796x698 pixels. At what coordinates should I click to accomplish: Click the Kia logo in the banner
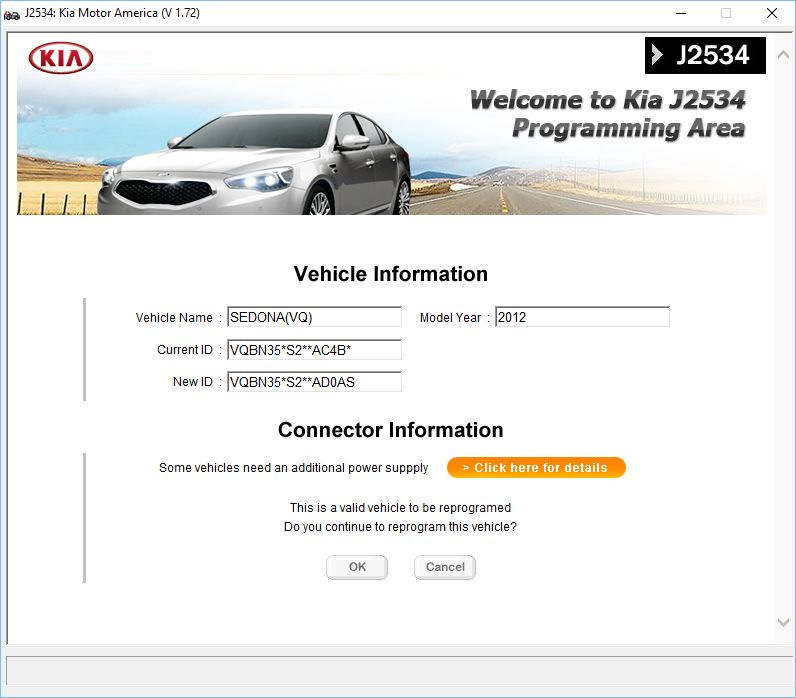tap(61, 58)
